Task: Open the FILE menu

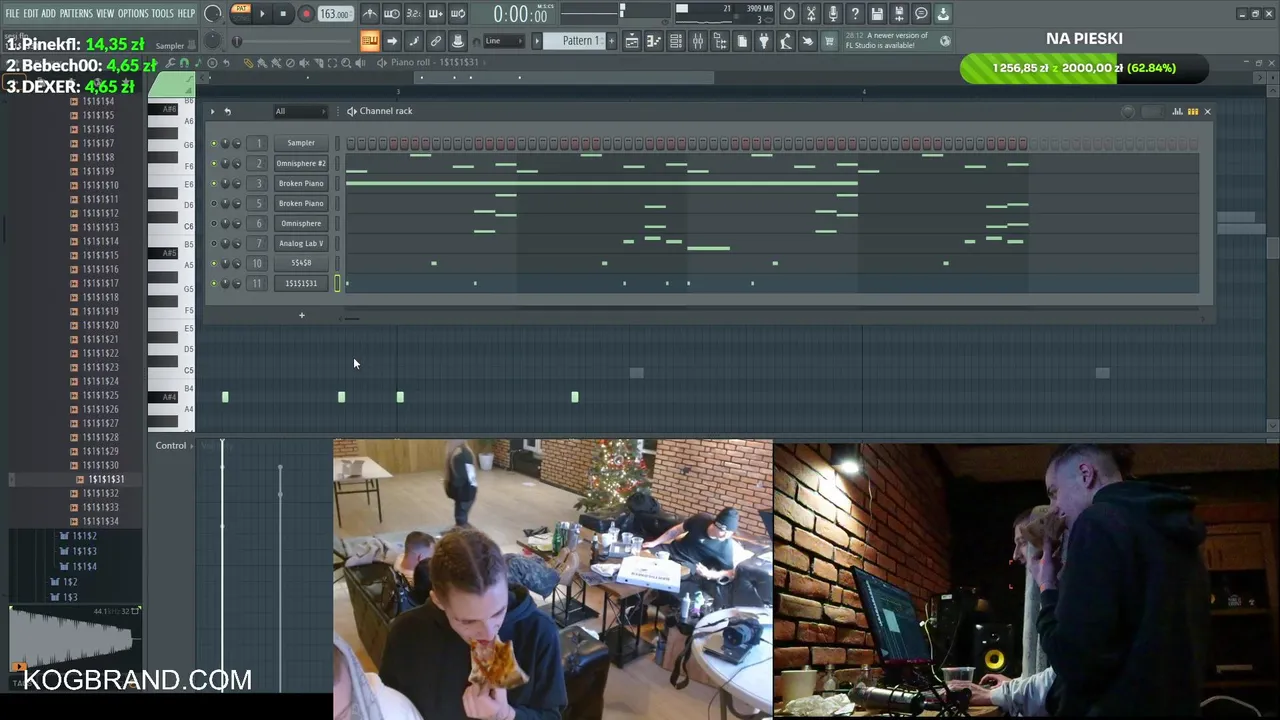Action: [x=13, y=14]
